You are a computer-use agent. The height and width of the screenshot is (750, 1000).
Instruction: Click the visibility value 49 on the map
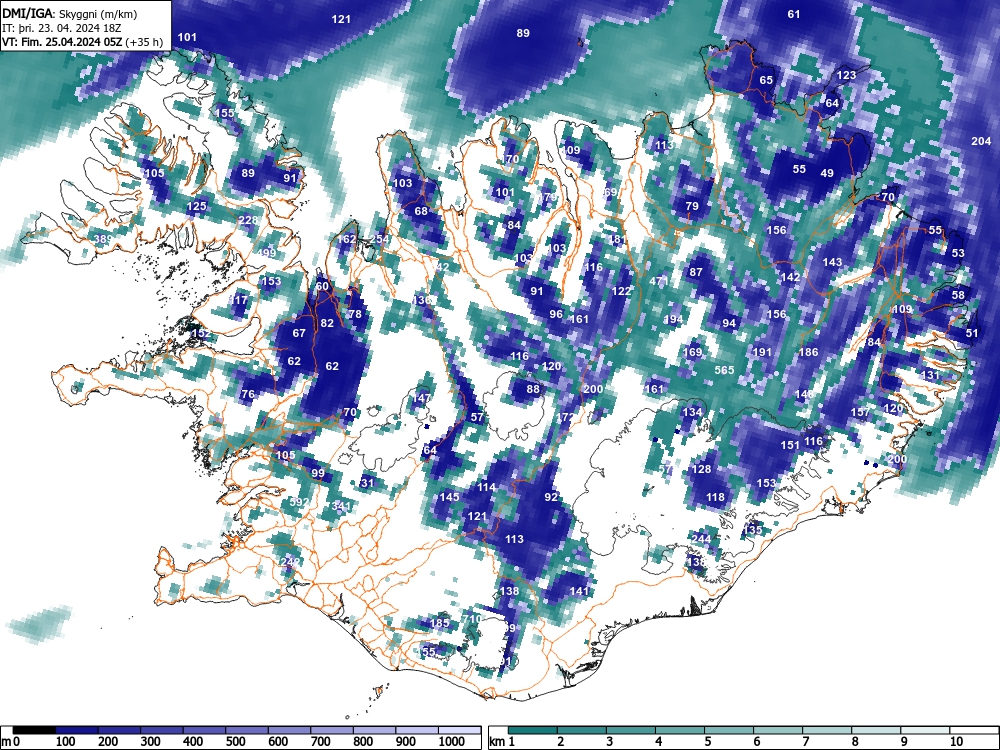coord(827,173)
